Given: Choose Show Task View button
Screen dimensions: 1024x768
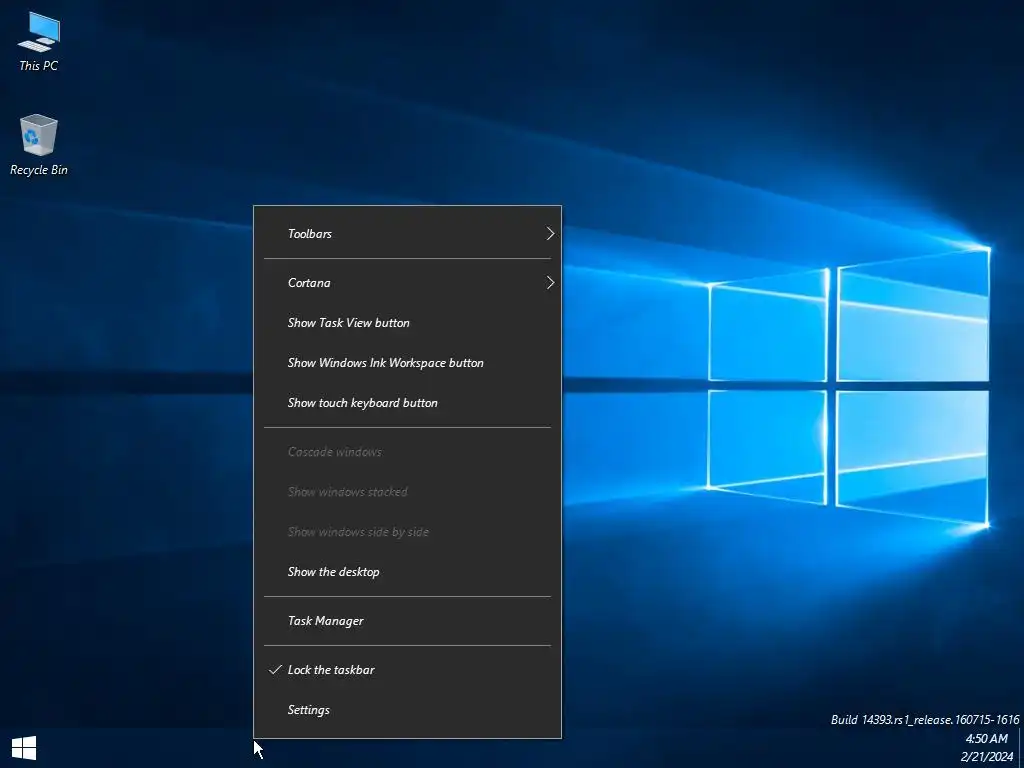Looking at the screenshot, I should pyautogui.click(x=407, y=323).
